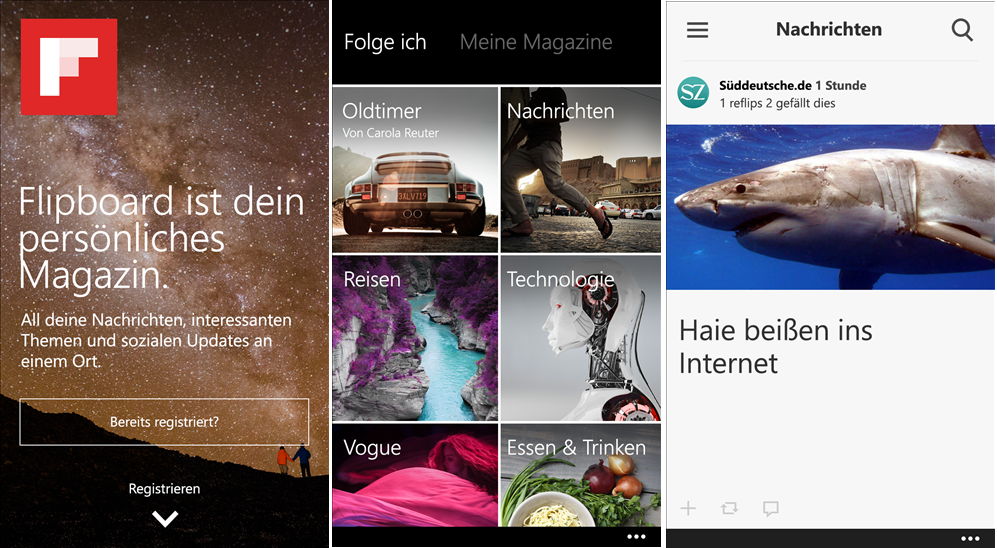Open the Nachrichten magazine tile
Screen dimensions: 997x548
point(581,170)
